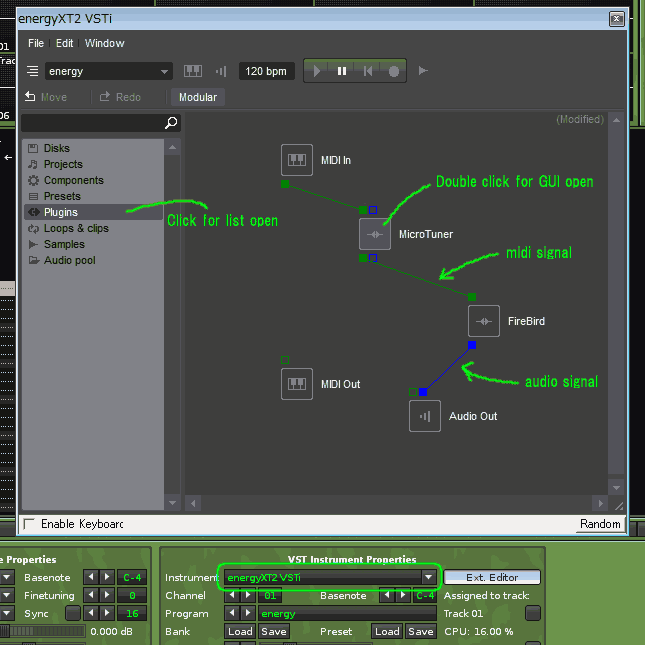
Task: Select the MIDI Out module icon
Action: pyautogui.click(x=297, y=384)
